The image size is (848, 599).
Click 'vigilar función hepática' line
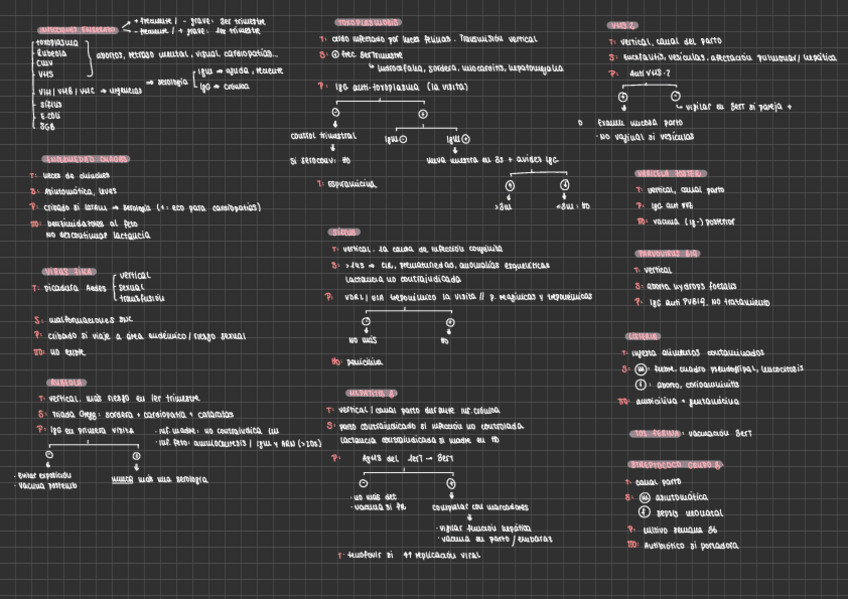485,528
